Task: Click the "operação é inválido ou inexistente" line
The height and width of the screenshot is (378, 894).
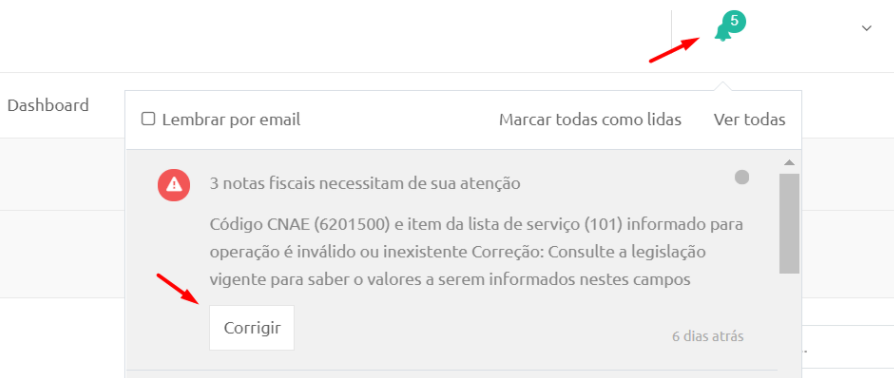Action: click(x=338, y=252)
